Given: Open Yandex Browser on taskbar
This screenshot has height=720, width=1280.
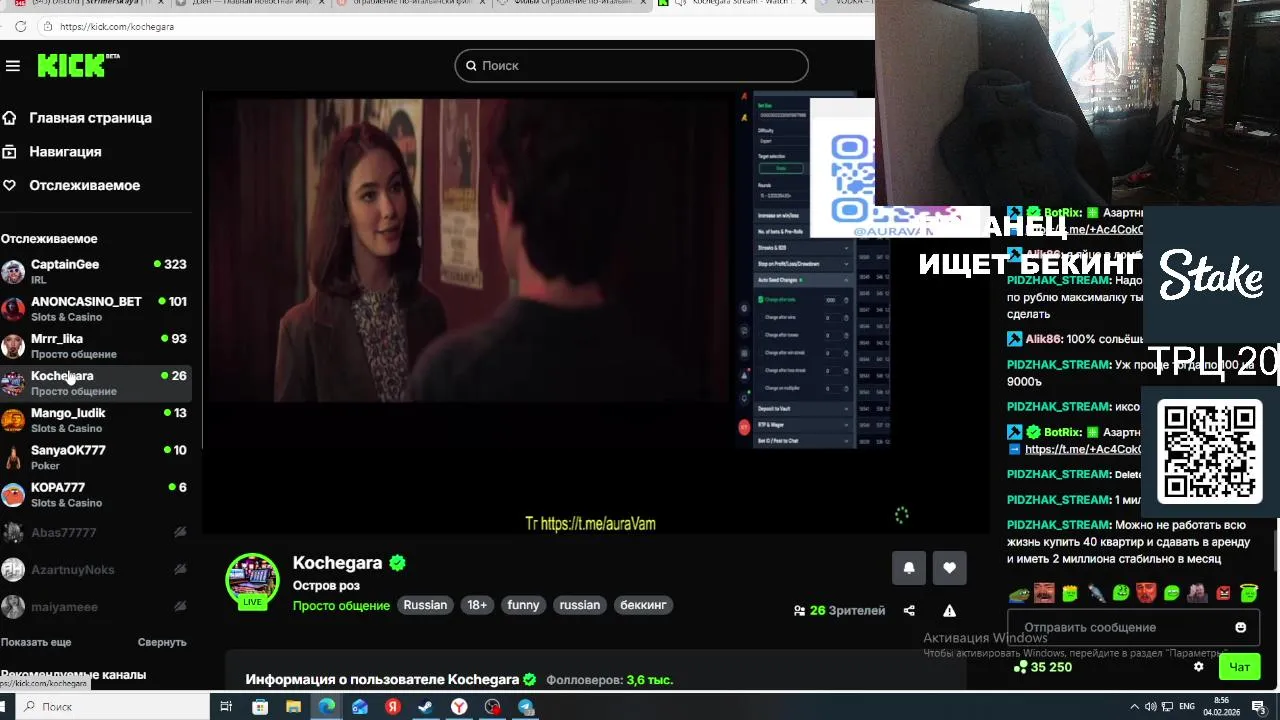Looking at the screenshot, I should (x=459, y=707).
